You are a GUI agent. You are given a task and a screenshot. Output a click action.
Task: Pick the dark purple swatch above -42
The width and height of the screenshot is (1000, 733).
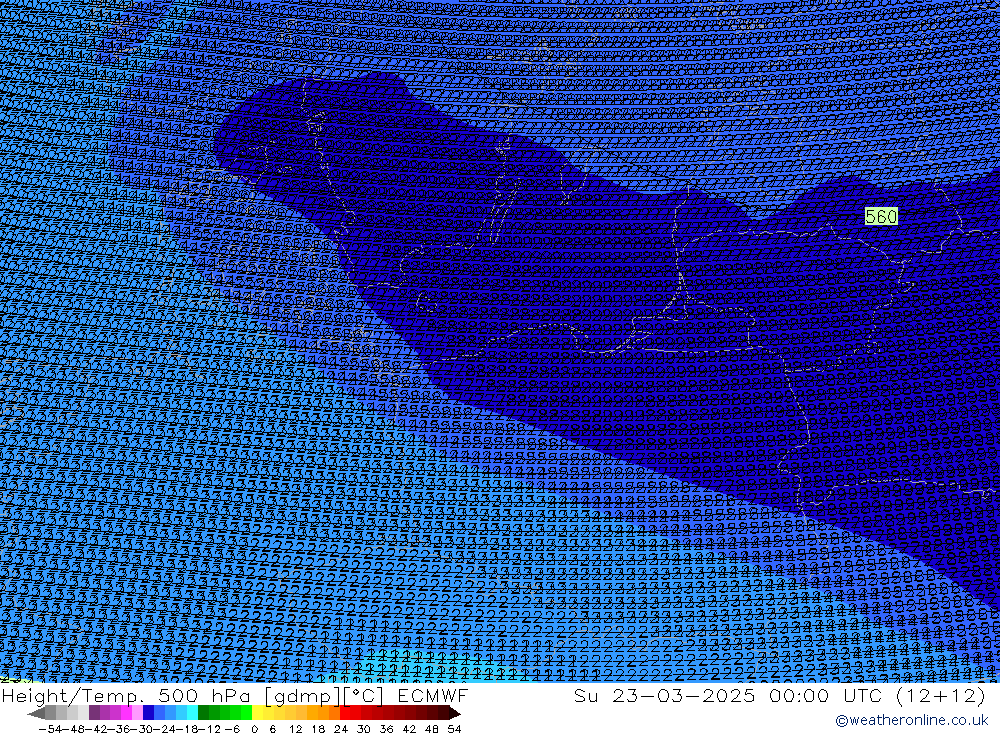pyautogui.click(x=94, y=713)
